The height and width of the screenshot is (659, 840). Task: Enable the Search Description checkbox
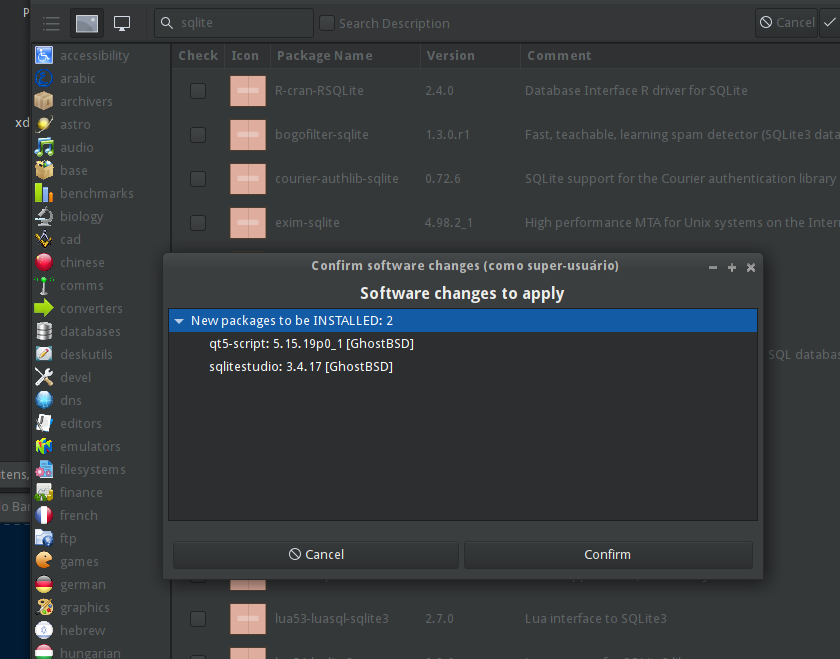(x=327, y=23)
